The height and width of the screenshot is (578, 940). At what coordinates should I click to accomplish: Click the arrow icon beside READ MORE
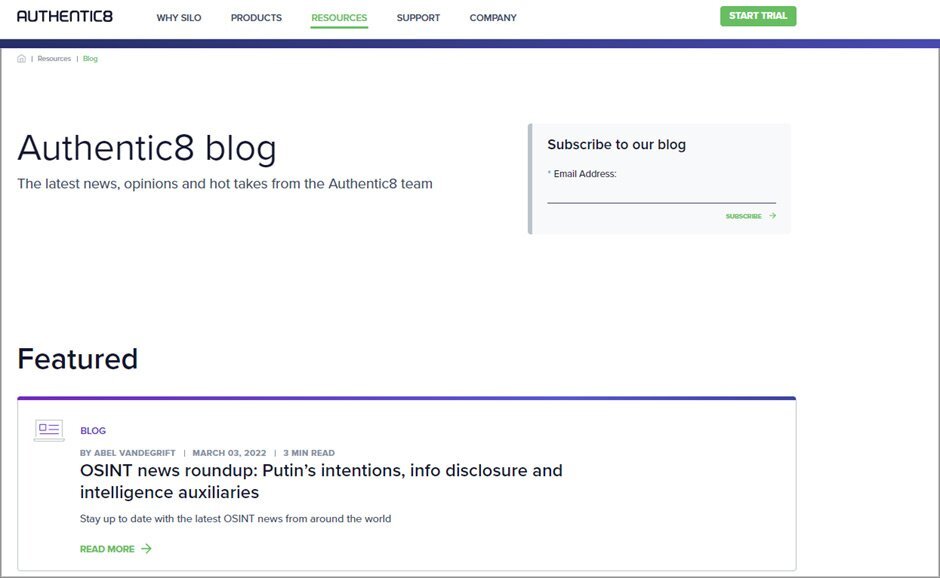point(146,548)
